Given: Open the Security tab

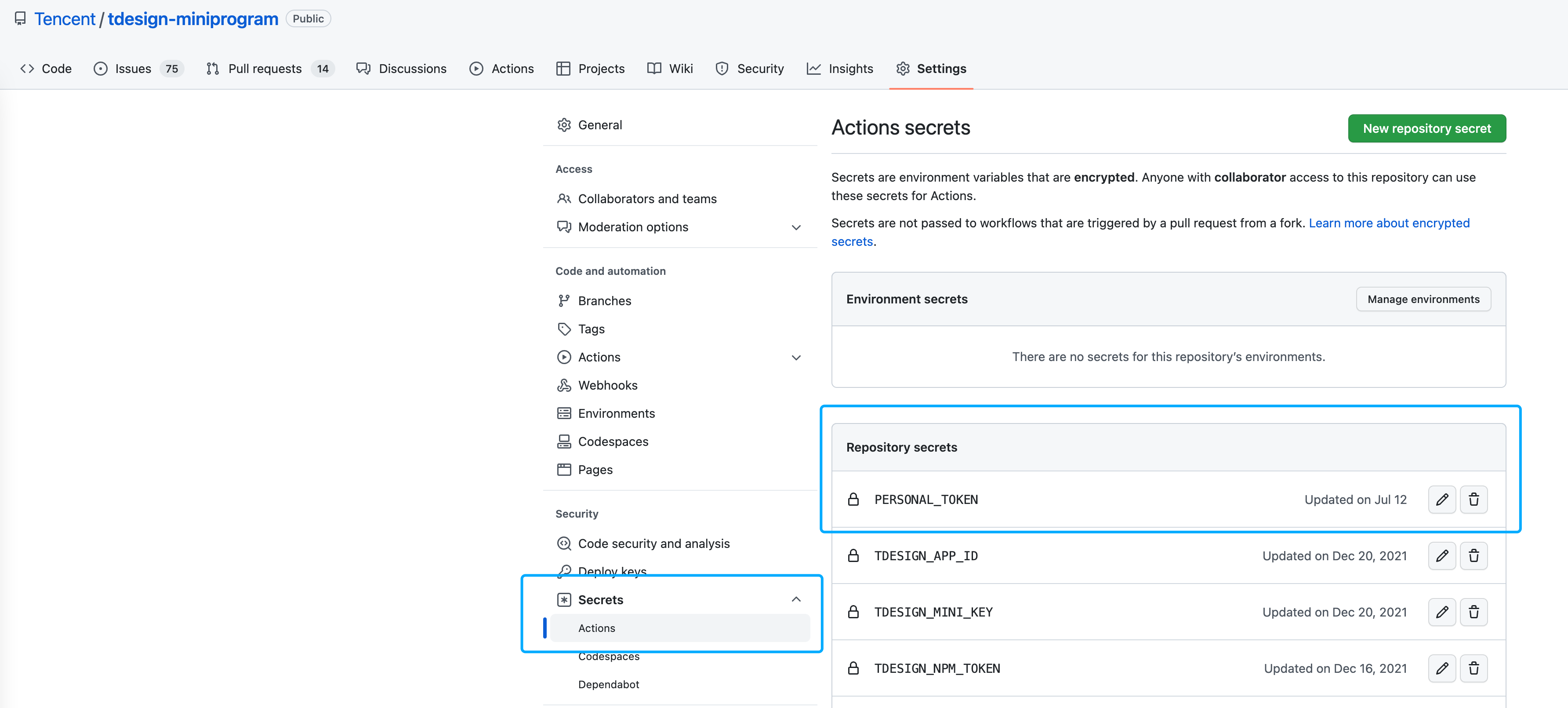Looking at the screenshot, I should pos(750,69).
